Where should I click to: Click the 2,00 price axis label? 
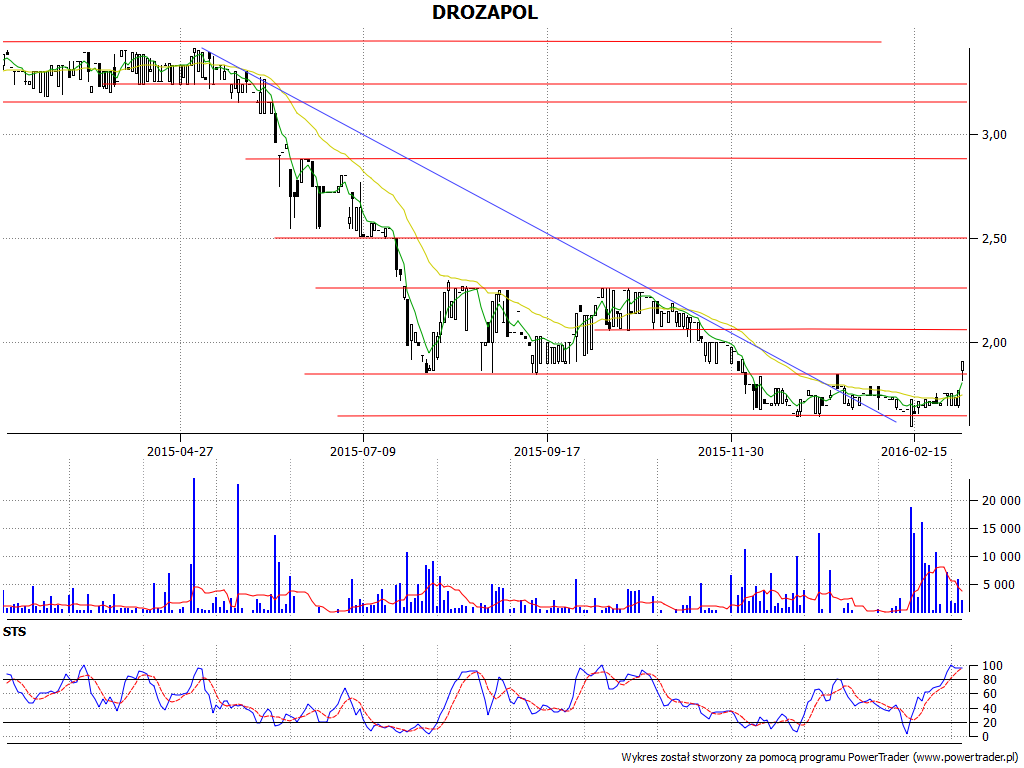(x=994, y=342)
